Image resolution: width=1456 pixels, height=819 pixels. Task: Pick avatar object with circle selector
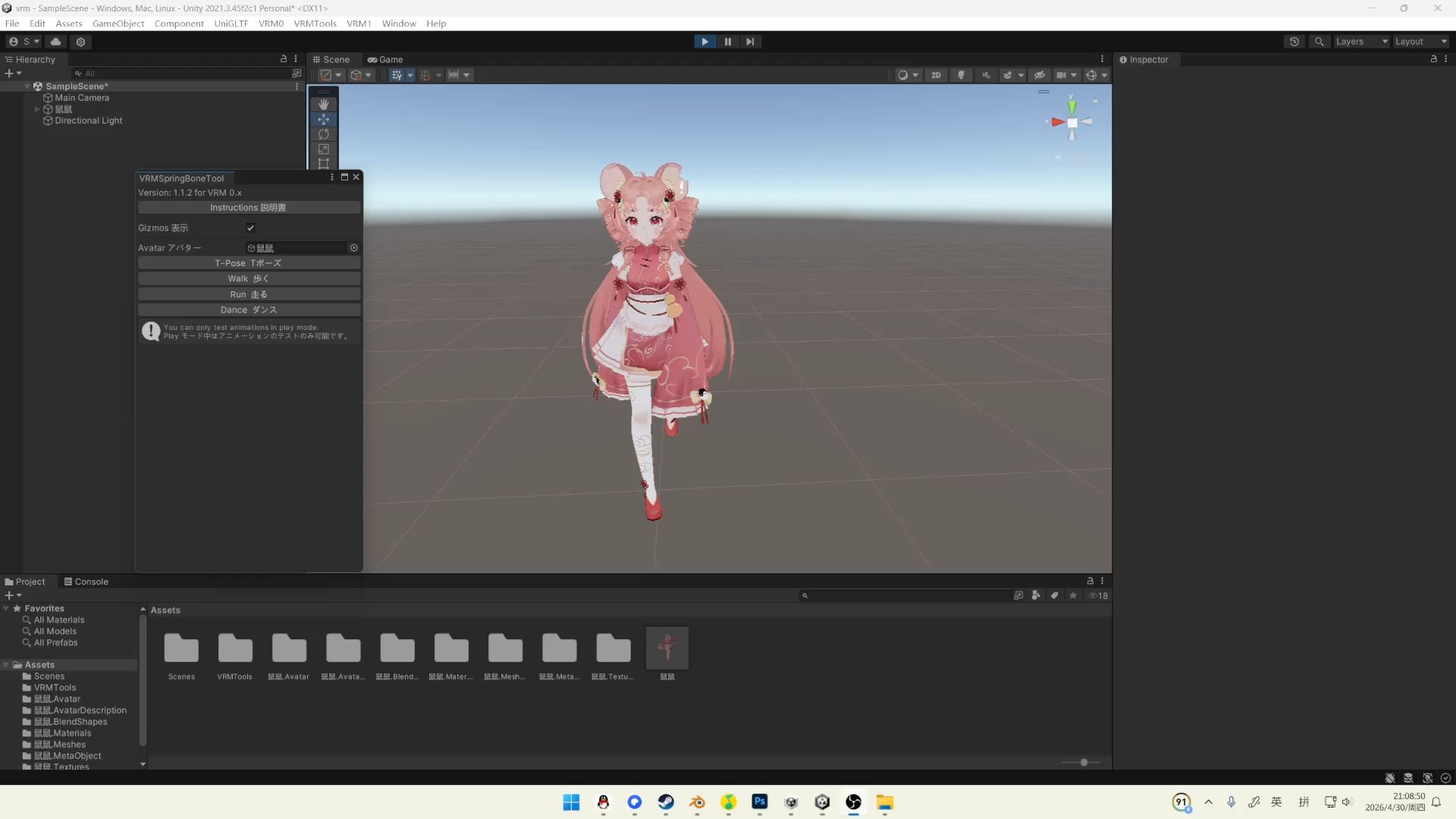[353, 248]
